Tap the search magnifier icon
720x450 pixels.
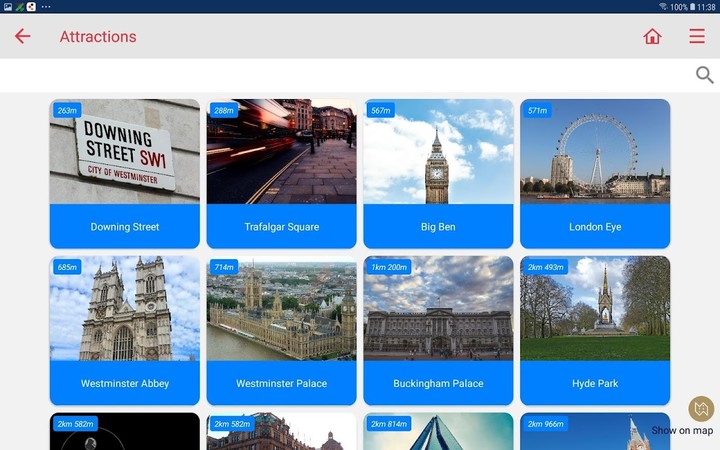point(704,75)
